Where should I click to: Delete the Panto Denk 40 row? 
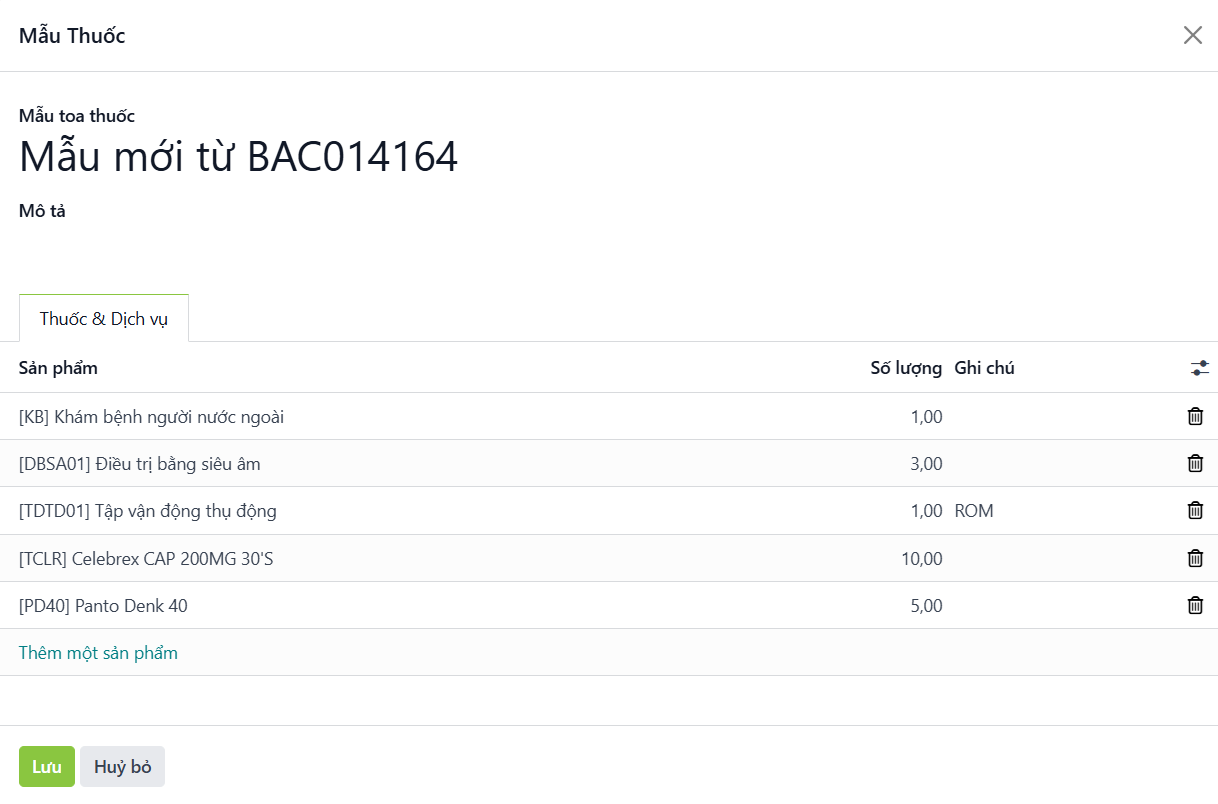click(x=1195, y=606)
